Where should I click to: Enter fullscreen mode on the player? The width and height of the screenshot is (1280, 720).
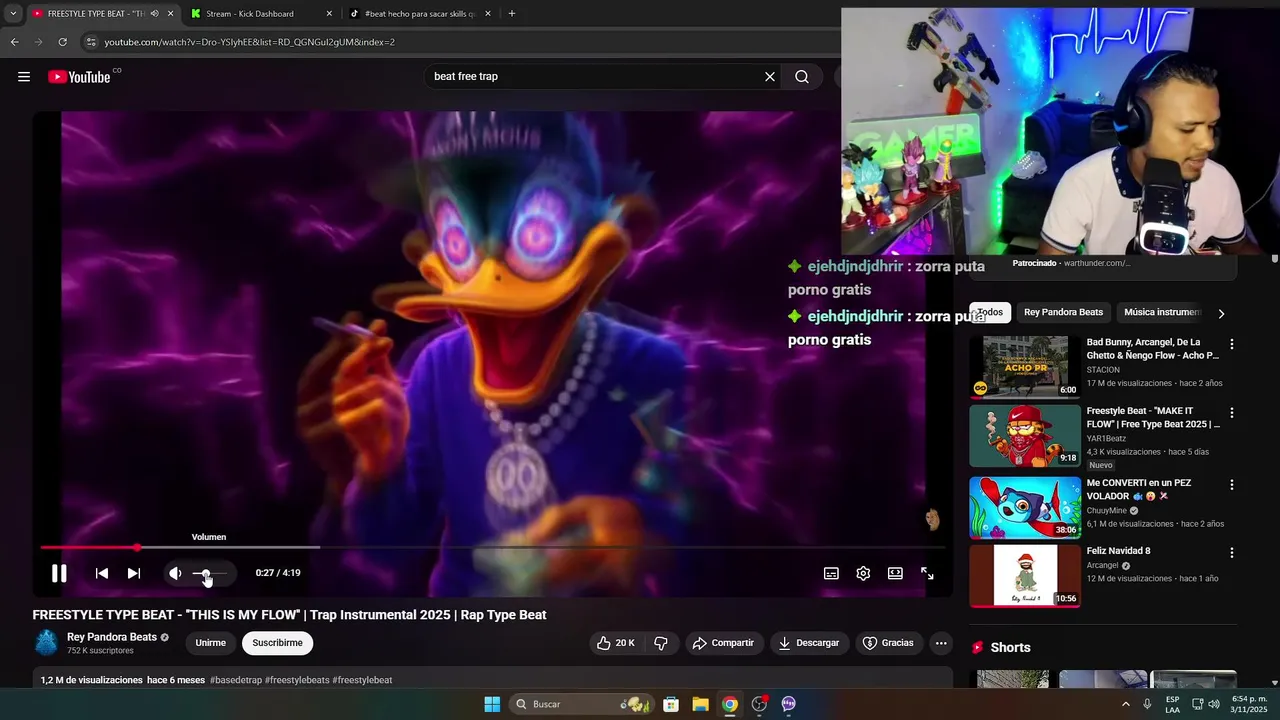[927, 573]
